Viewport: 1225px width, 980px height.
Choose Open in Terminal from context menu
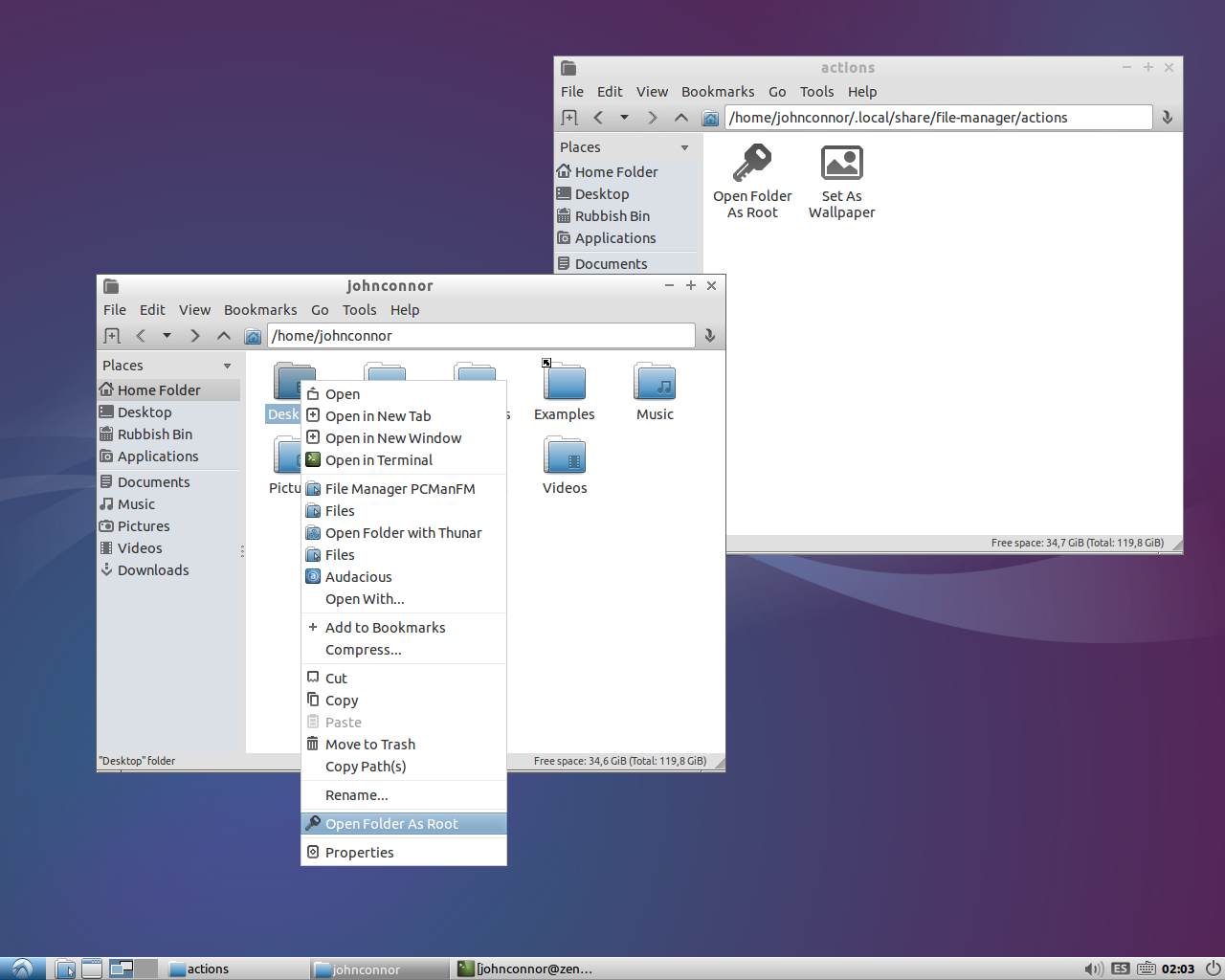(x=378, y=460)
